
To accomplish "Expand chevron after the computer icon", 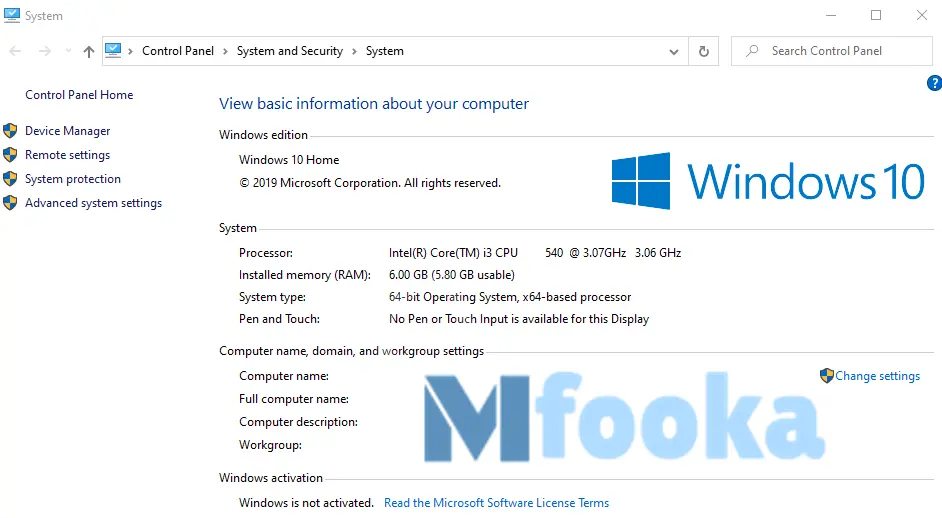I will (x=130, y=52).
